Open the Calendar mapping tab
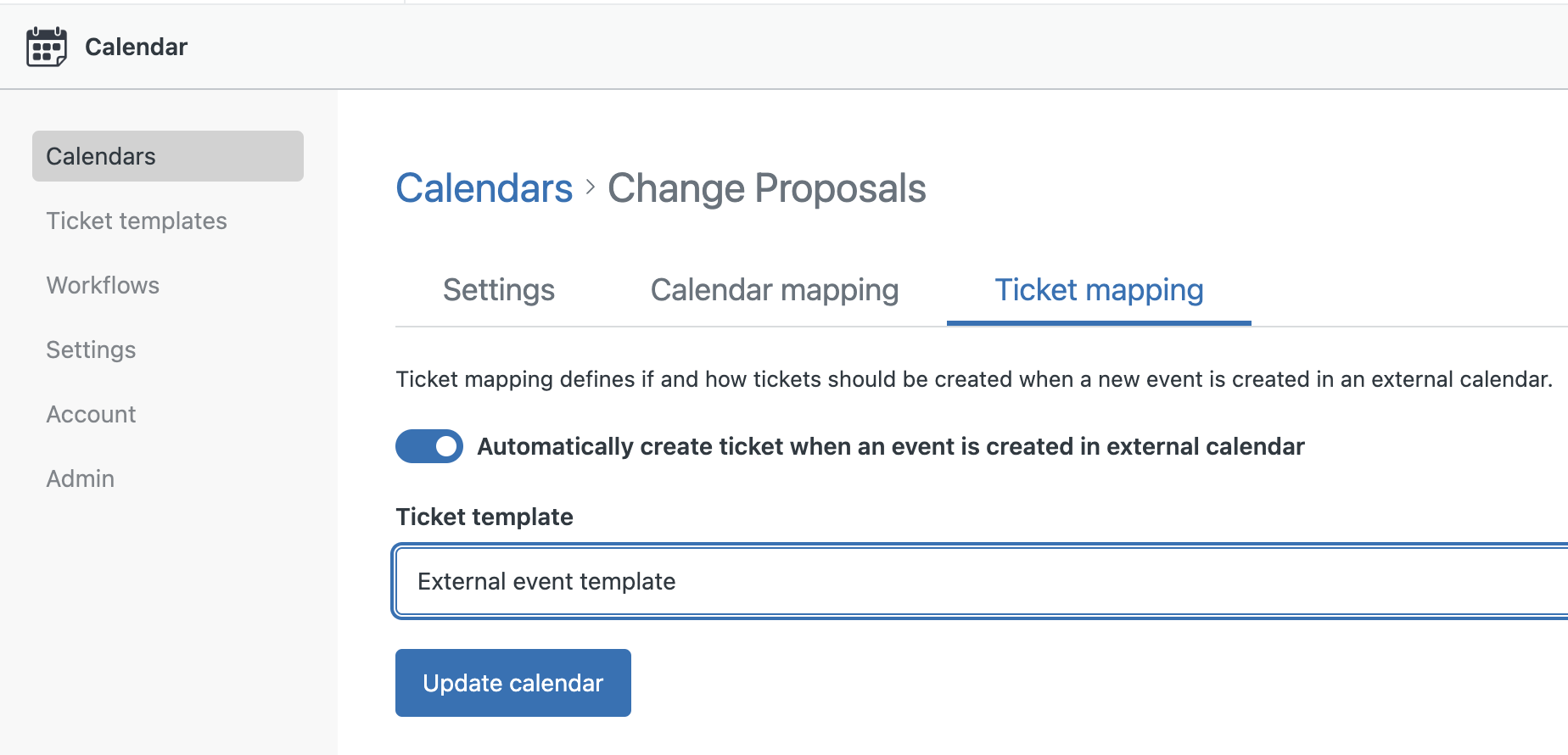Image resolution: width=1568 pixels, height=755 pixels. pos(774,289)
